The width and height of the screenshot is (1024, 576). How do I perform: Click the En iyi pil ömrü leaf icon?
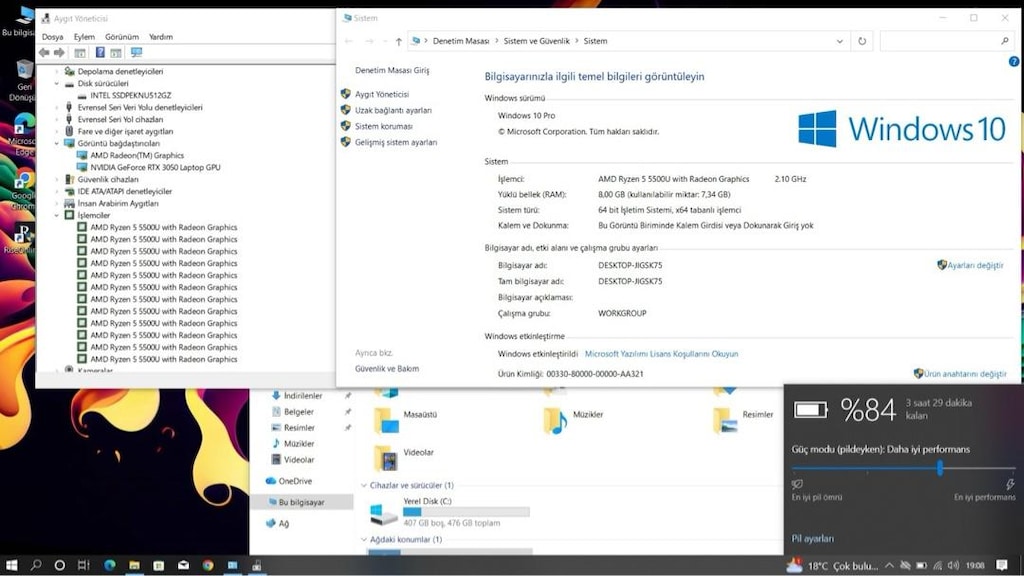pyautogui.click(x=797, y=484)
